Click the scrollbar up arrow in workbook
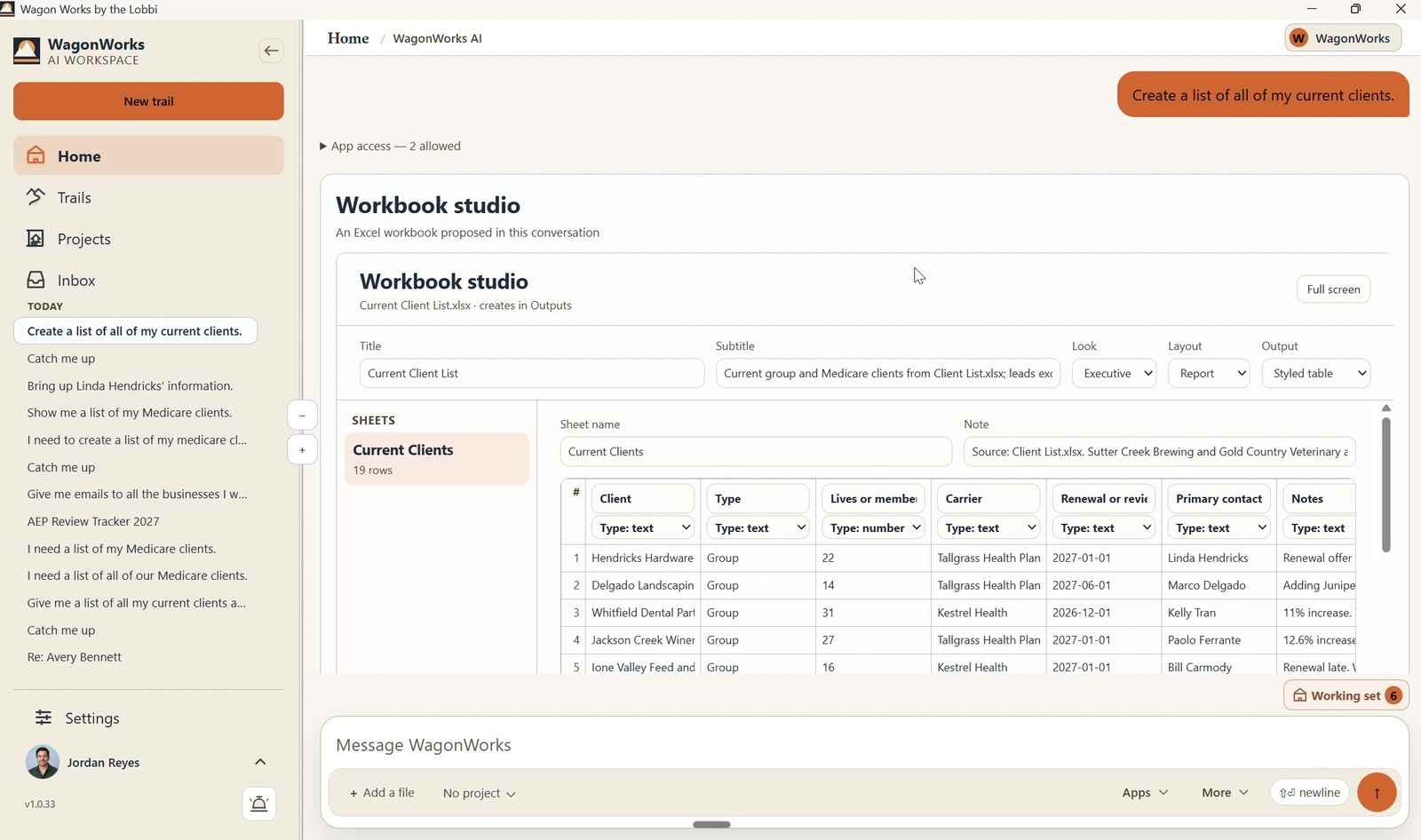Screen dimensions: 1421x840 [1385, 408]
